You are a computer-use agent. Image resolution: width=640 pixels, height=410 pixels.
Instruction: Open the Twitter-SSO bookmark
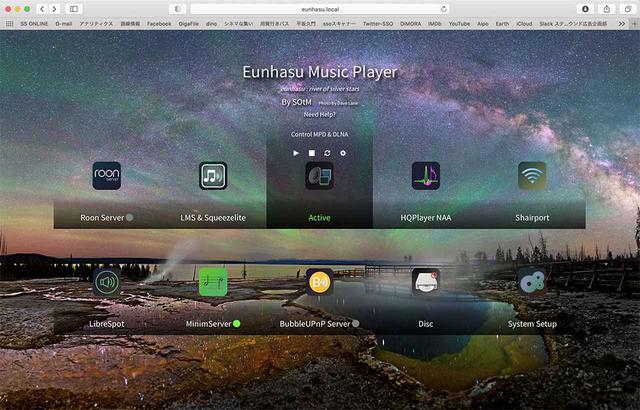click(378, 24)
